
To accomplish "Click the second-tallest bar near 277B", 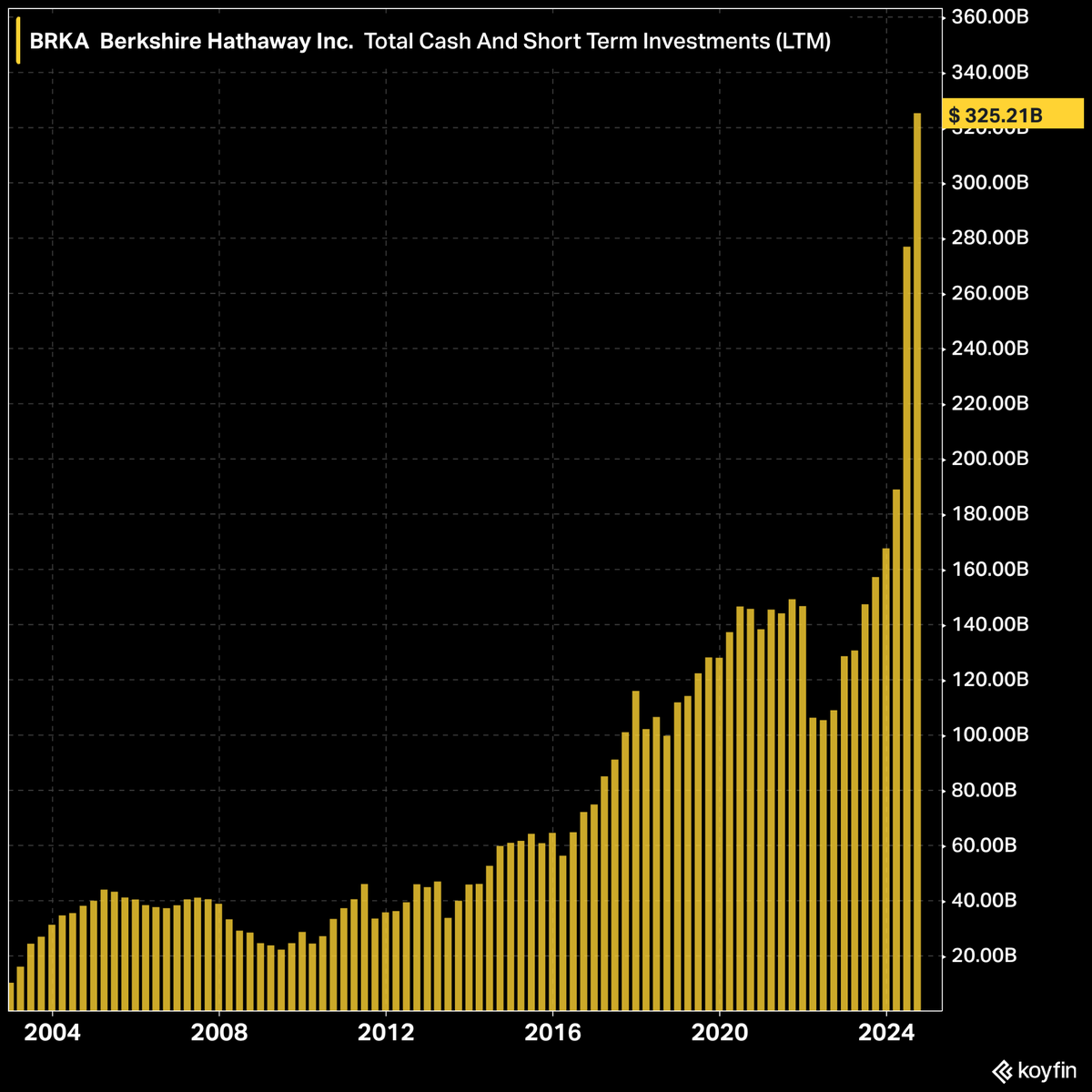I will point(907,628).
